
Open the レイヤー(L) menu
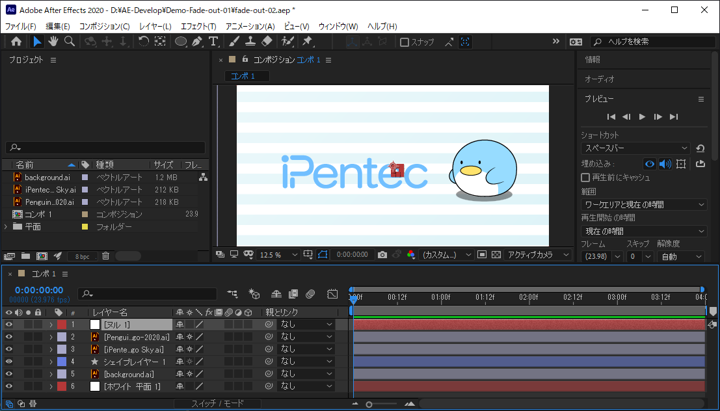155,27
